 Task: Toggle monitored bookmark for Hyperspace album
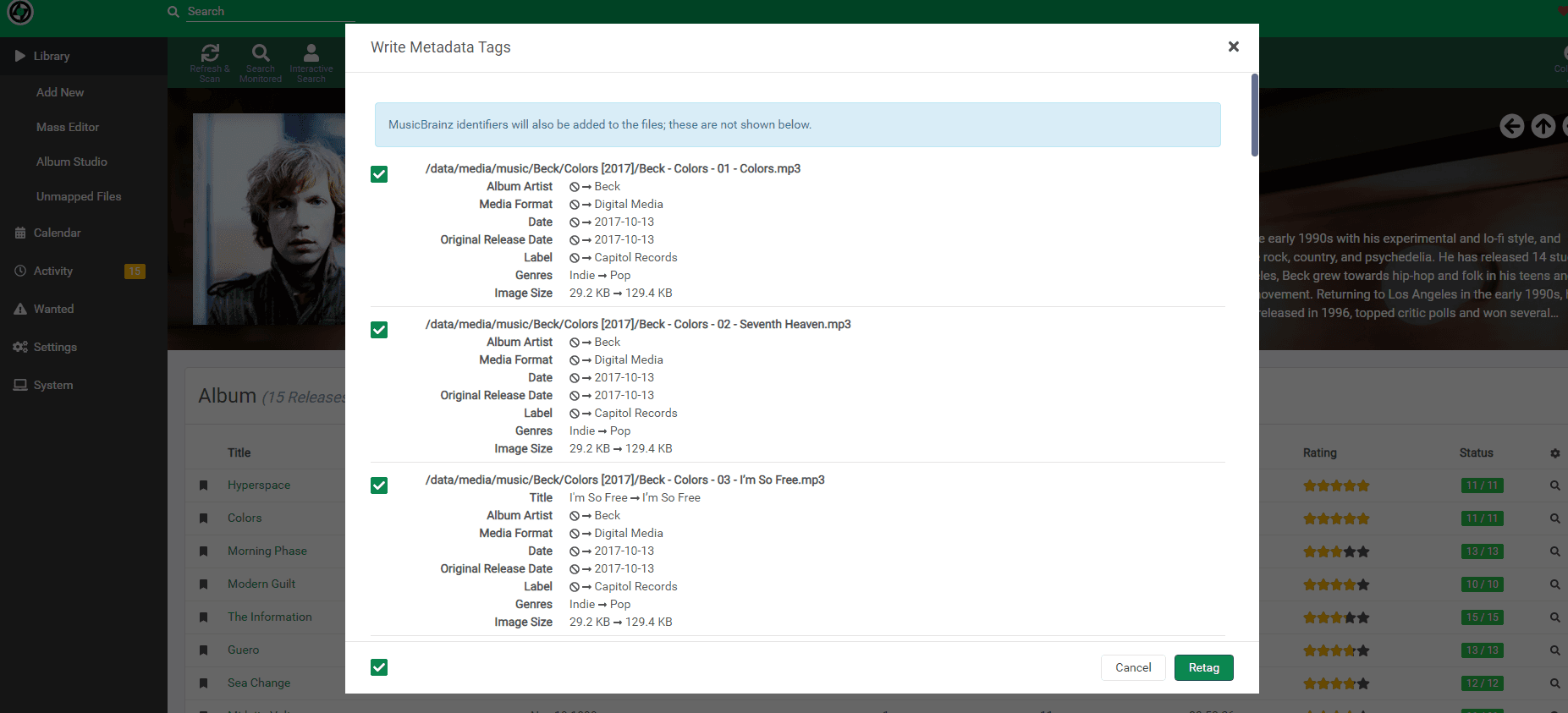204,485
